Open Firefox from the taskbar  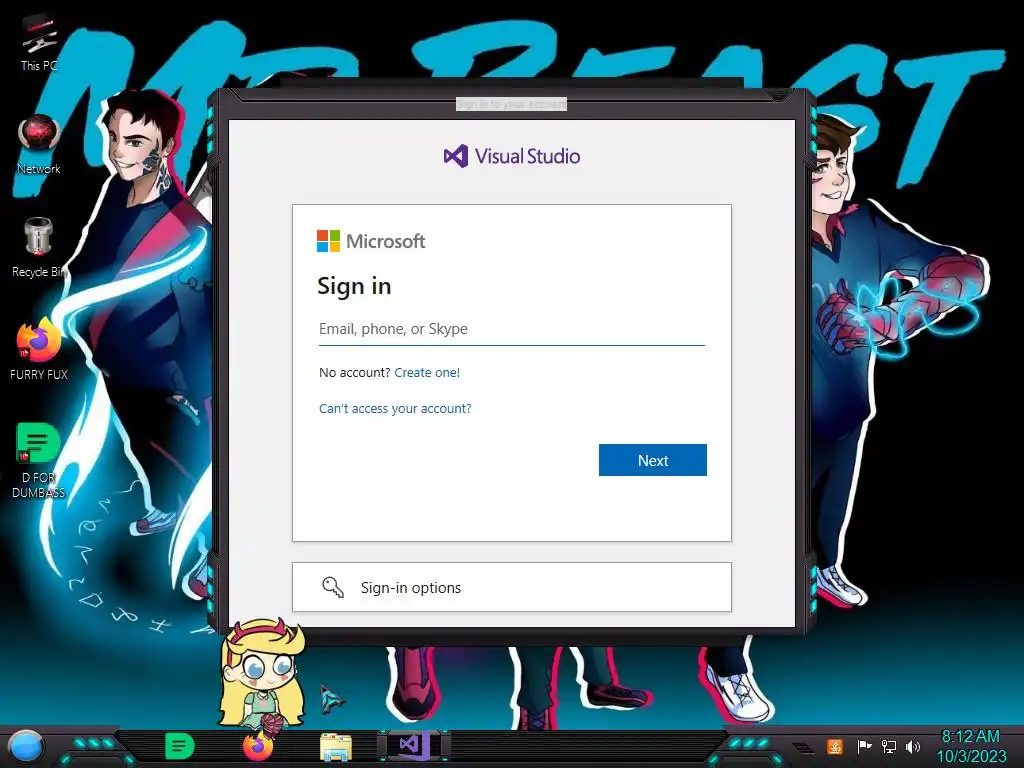click(258, 746)
